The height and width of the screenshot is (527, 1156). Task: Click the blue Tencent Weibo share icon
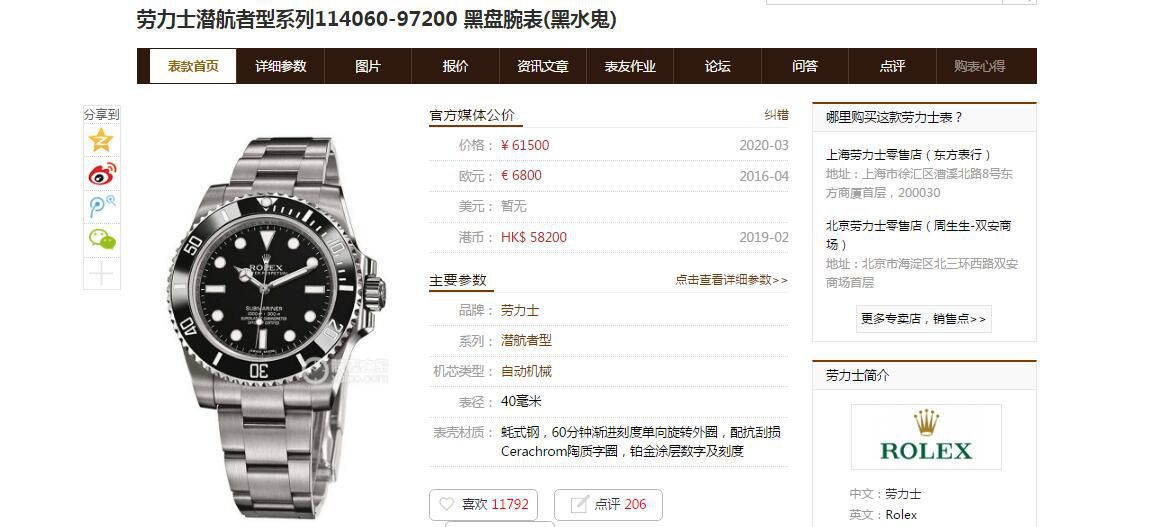(102, 206)
